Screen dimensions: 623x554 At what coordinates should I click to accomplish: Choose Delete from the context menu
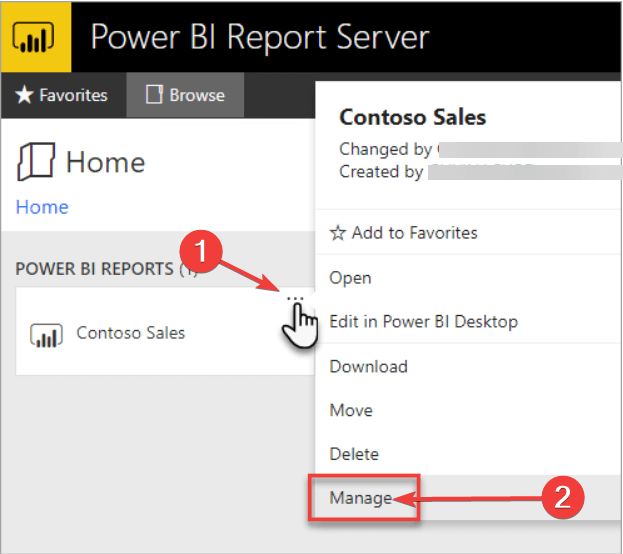[x=354, y=454]
